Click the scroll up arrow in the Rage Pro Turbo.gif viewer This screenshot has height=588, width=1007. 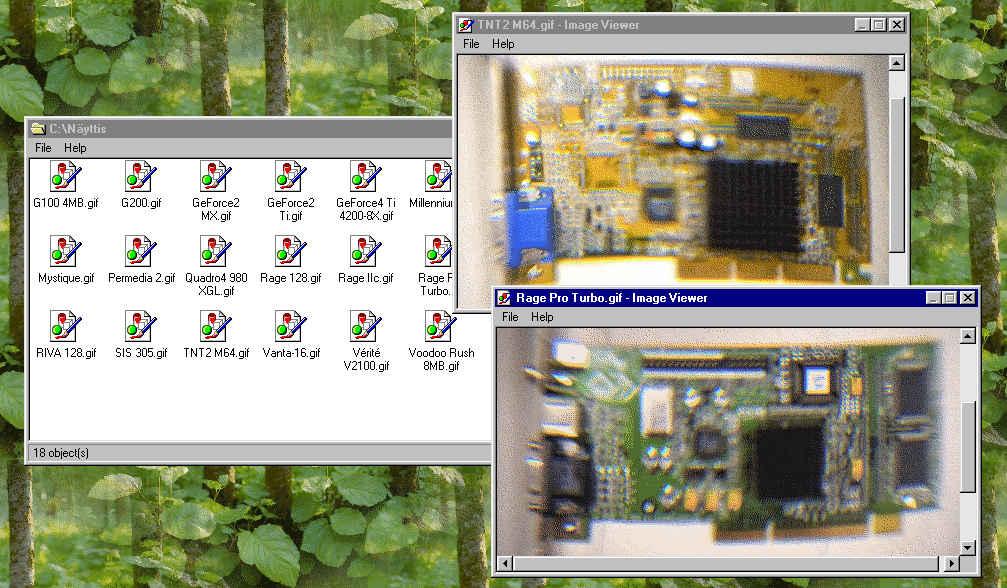coord(968,336)
